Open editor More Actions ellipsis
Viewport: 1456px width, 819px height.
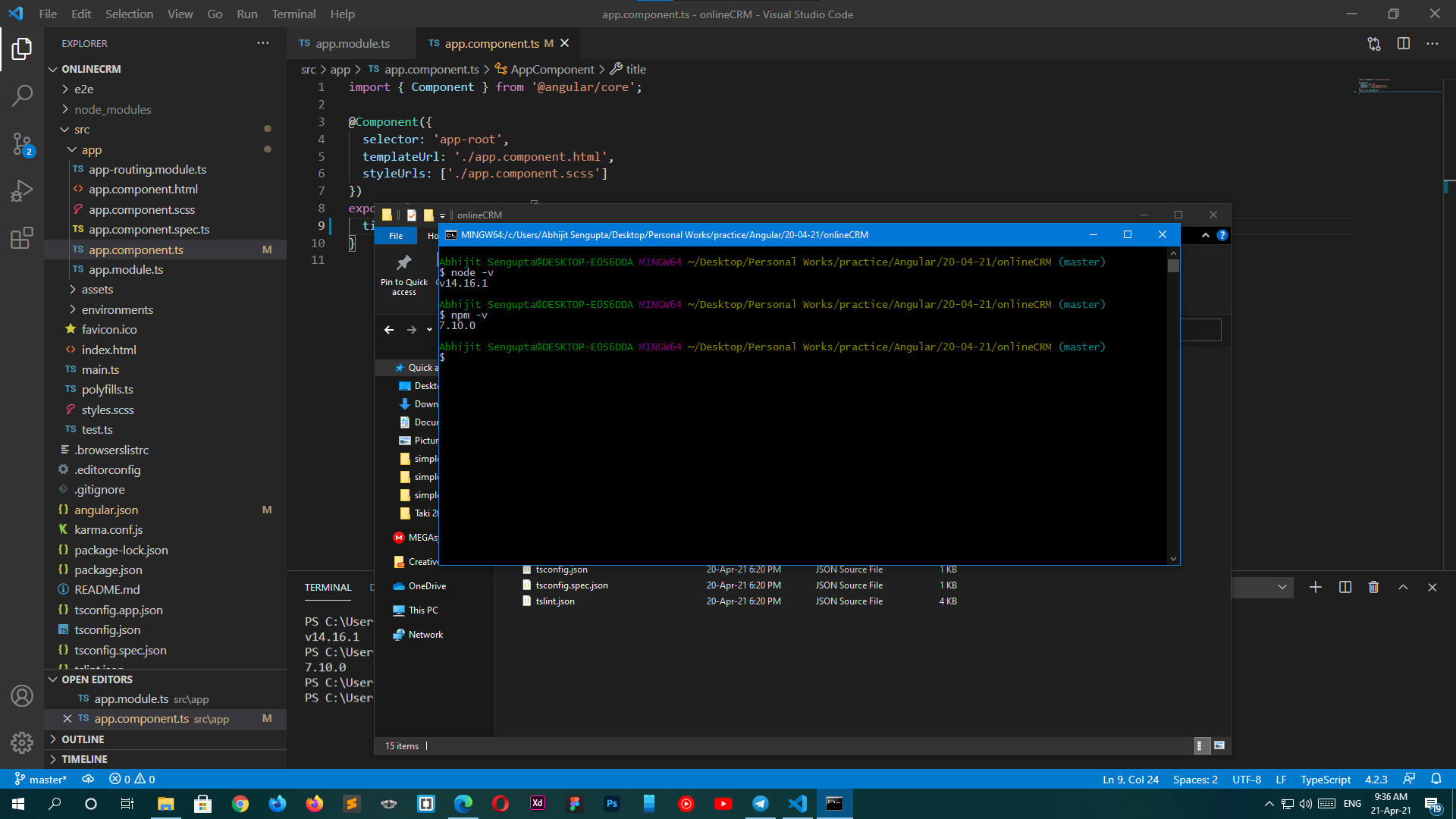click(1432, 44)
